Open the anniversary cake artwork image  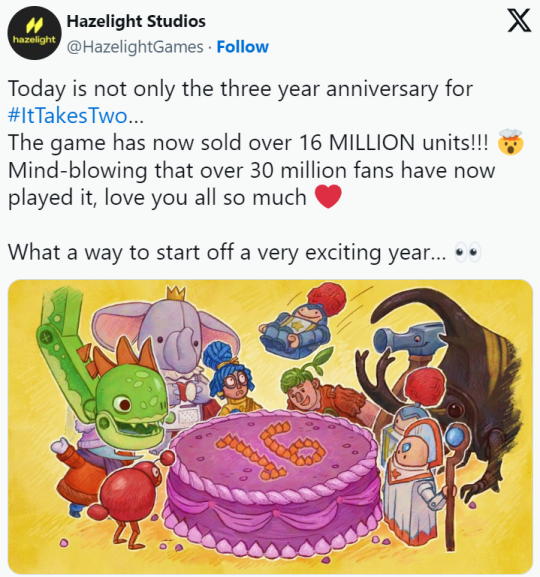(270, 426)
